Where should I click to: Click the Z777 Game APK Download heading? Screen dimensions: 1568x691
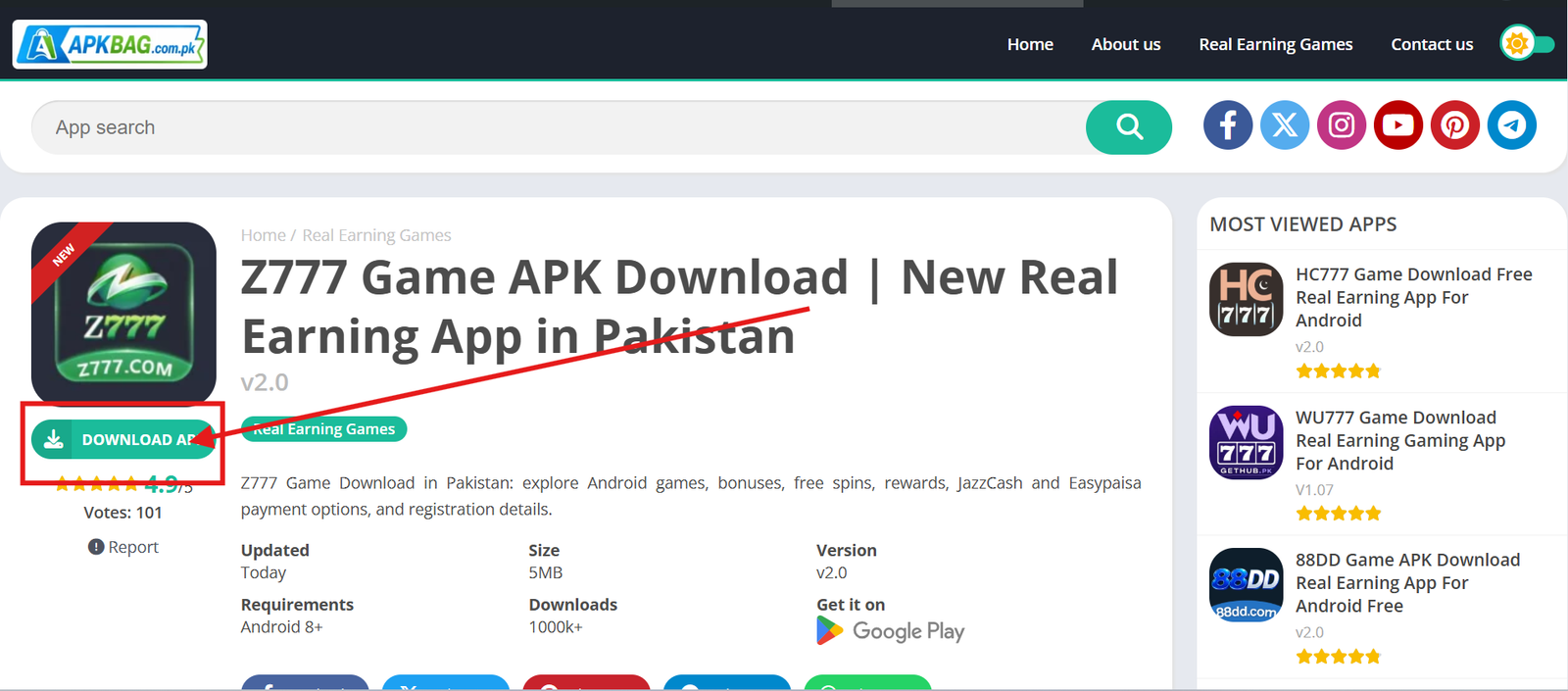(x=679, y=307)
